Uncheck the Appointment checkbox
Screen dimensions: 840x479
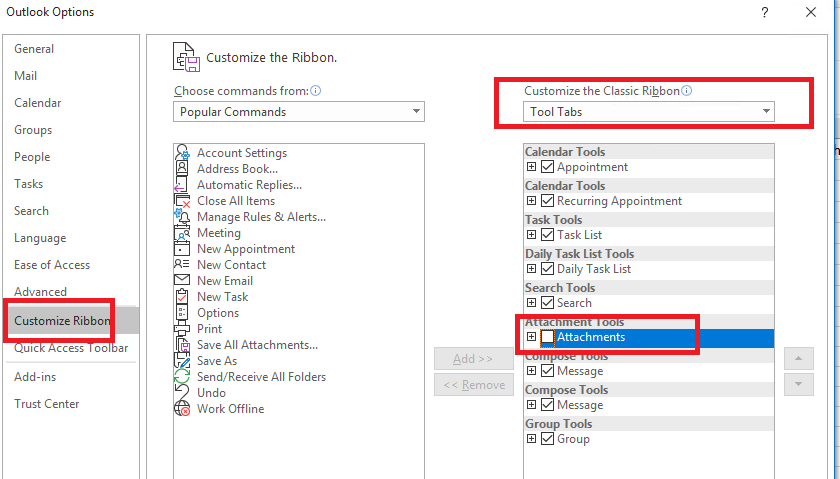click(x=547, y=167)
